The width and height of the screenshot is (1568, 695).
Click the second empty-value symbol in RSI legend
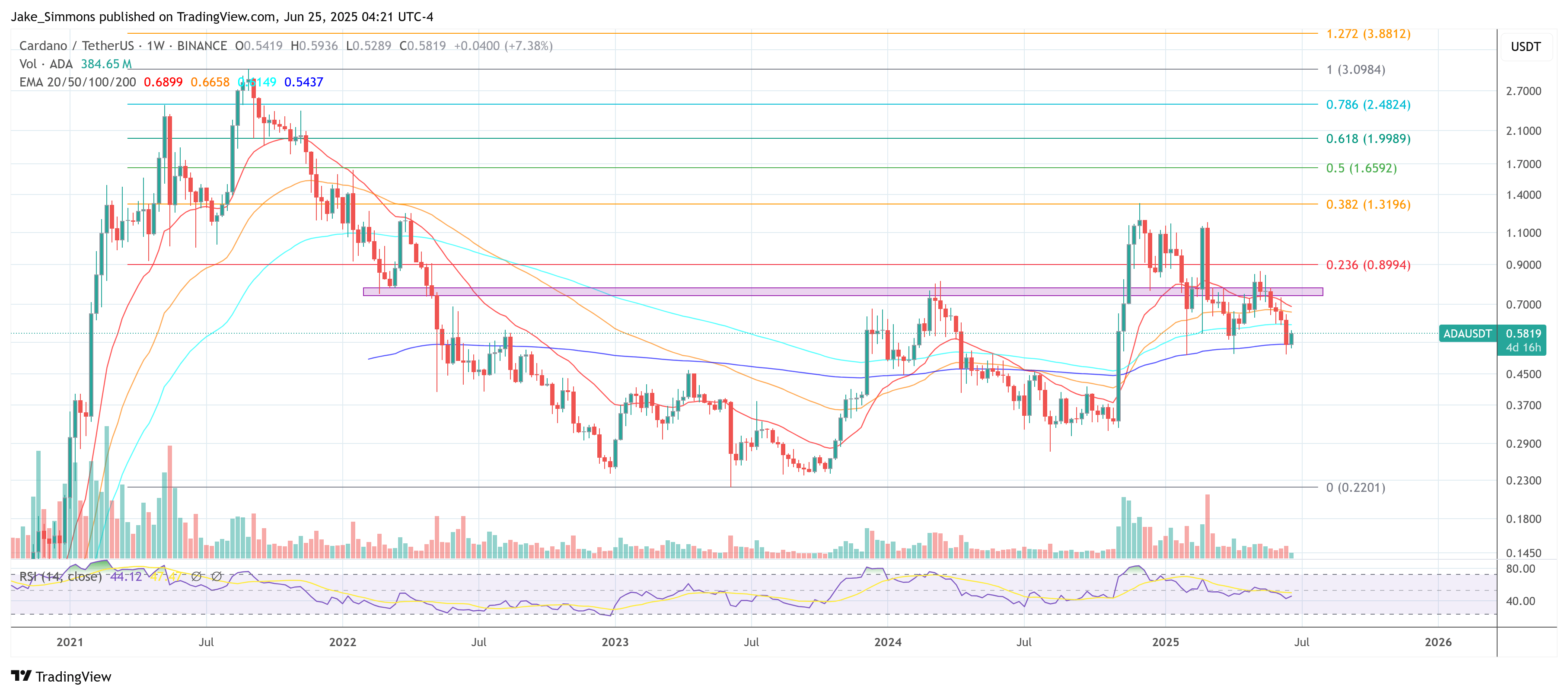coord(216,576)
